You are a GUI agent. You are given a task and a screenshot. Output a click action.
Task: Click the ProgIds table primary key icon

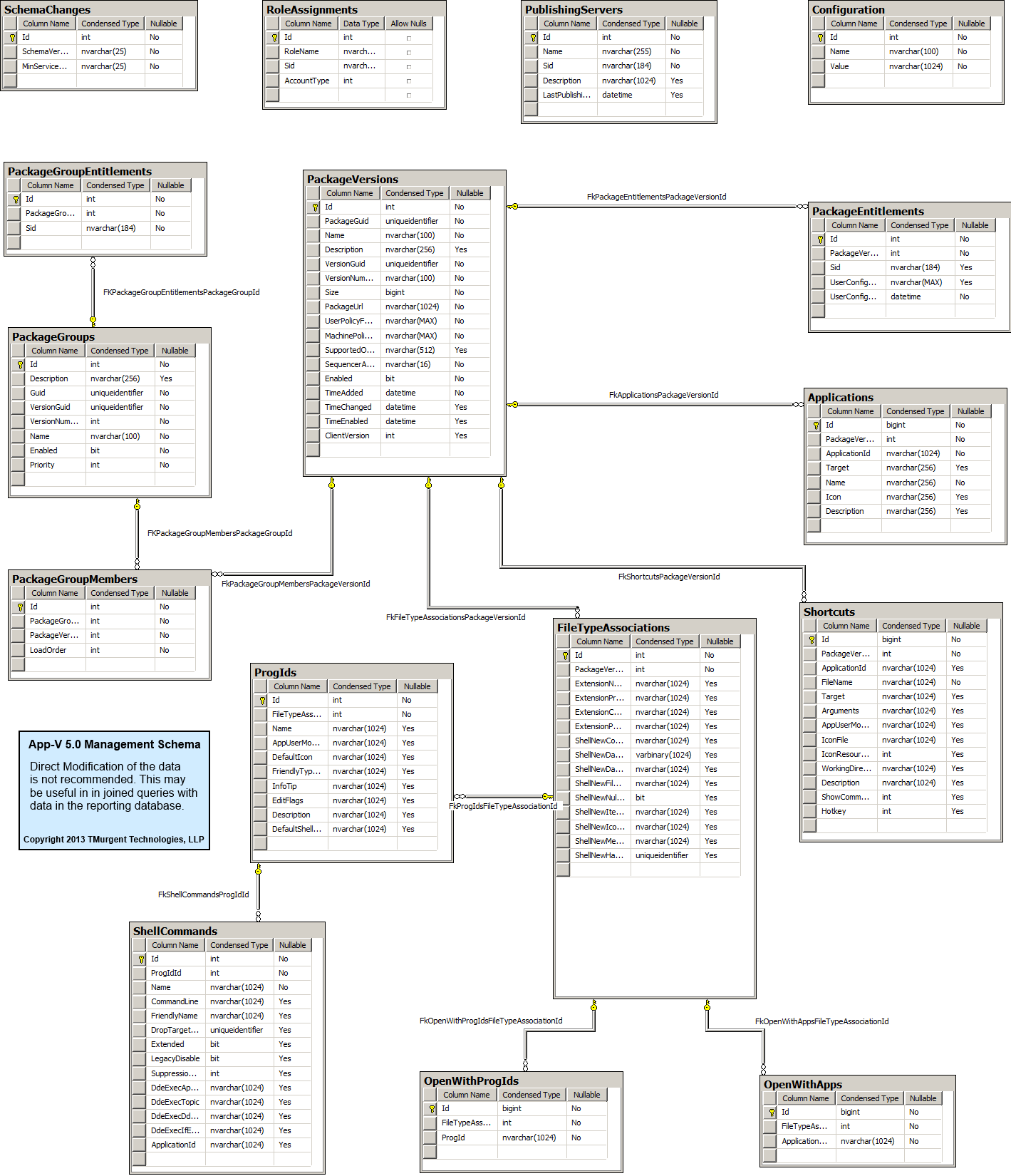coord(262,701)
